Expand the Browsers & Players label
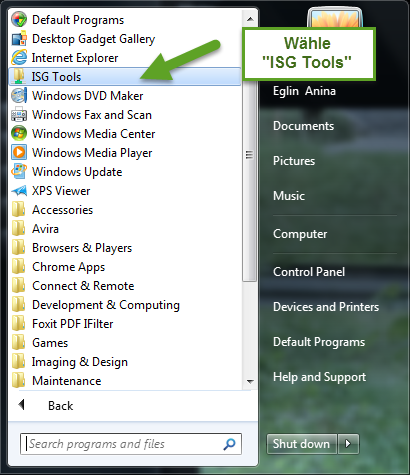 pos(82,248)
